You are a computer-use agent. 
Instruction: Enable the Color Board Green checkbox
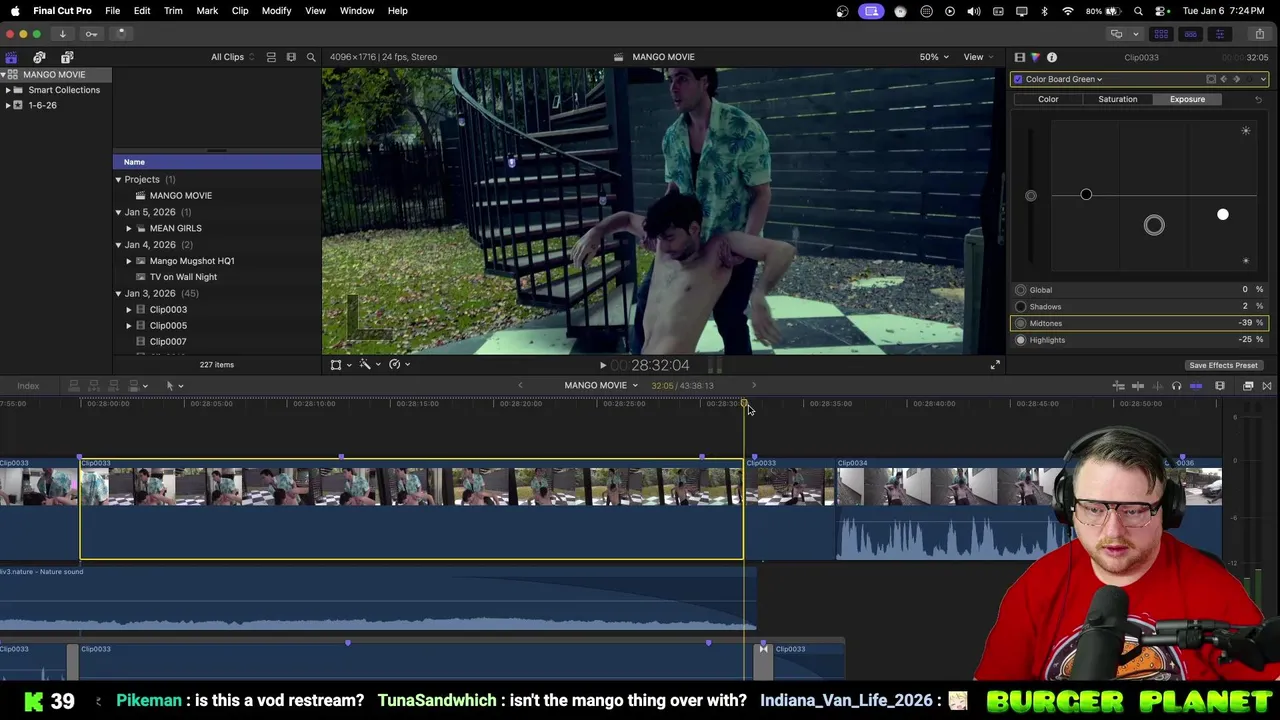point(1018,79)
